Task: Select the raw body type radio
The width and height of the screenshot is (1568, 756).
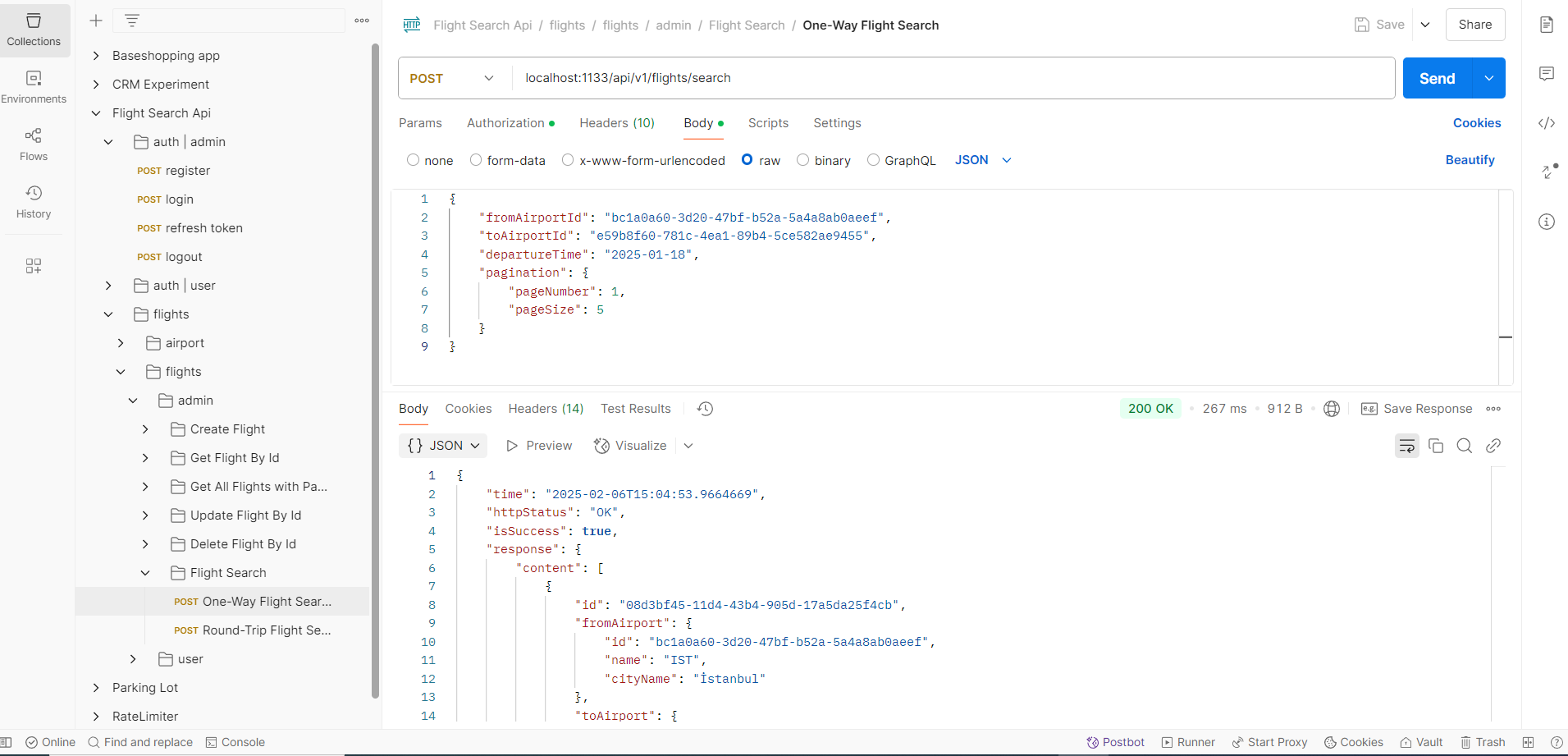Action: tap(747, 160)
